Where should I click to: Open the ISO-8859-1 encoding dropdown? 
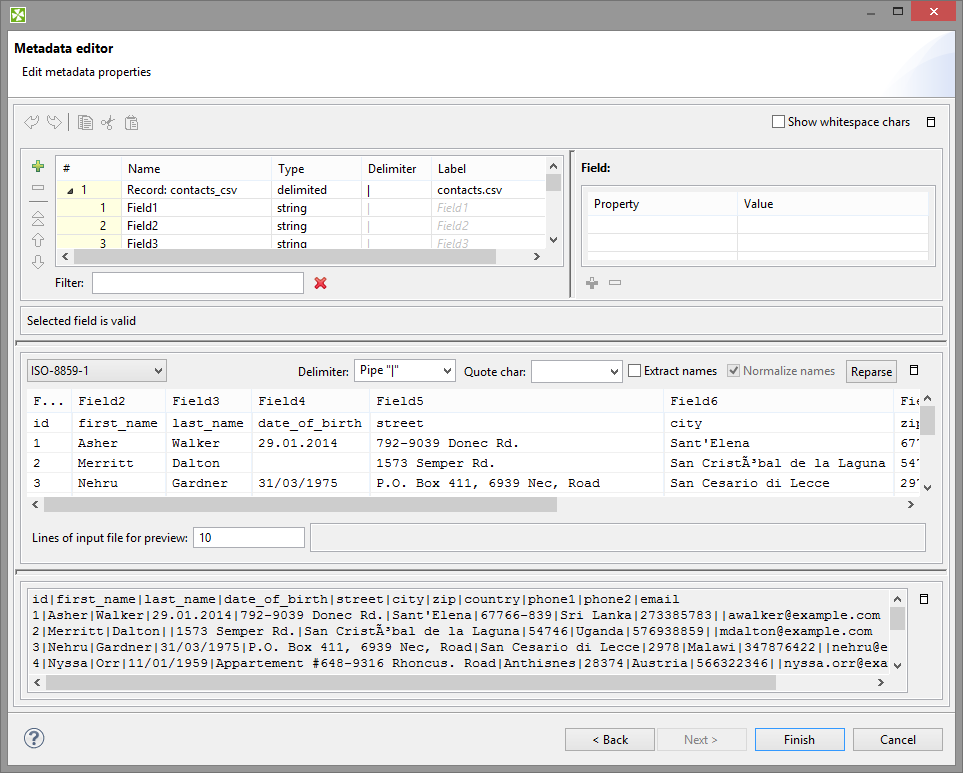96,371
